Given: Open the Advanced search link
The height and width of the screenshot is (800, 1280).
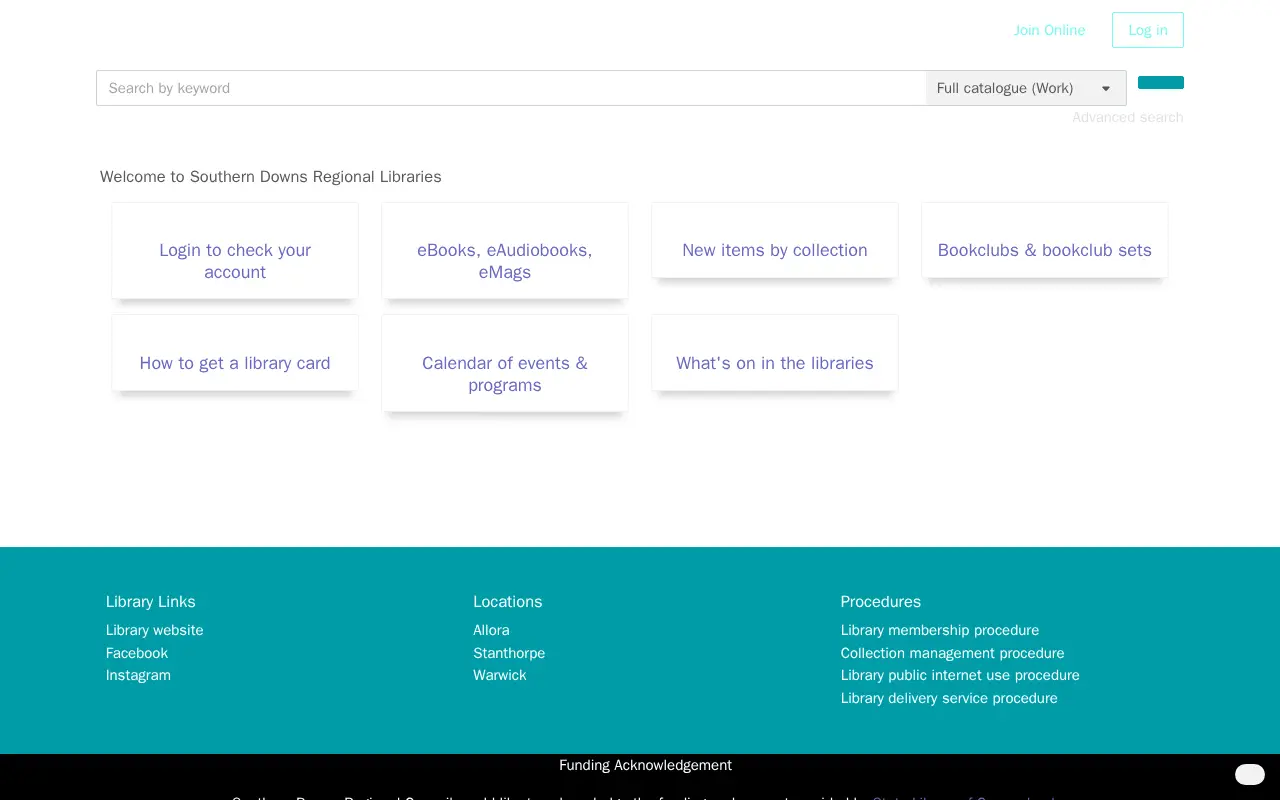Looking at the screenshot, I should (x=1127, y=117).
